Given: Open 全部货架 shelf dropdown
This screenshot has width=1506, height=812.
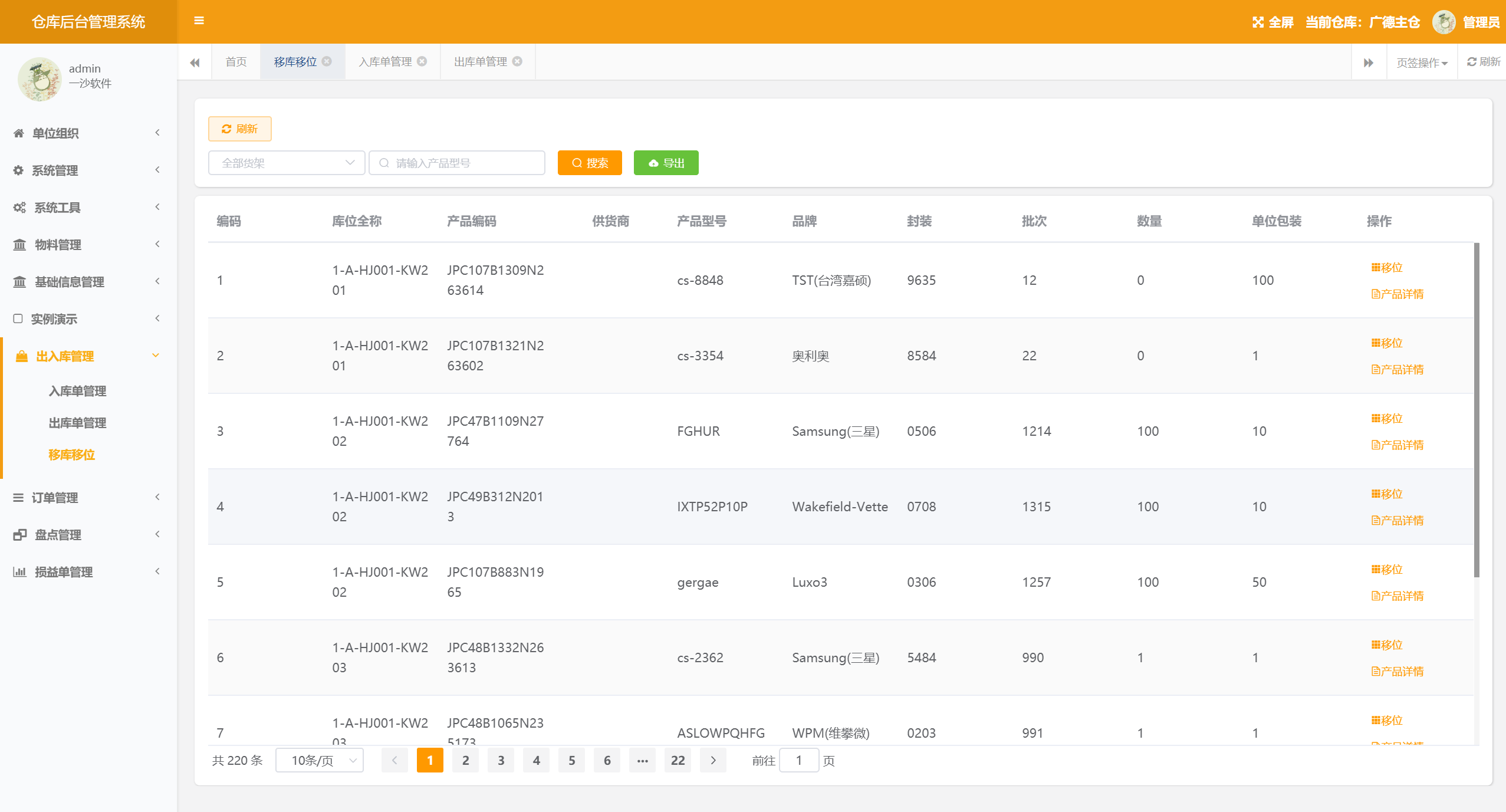Looking at the screenshot, I should (x=287, y=163).
